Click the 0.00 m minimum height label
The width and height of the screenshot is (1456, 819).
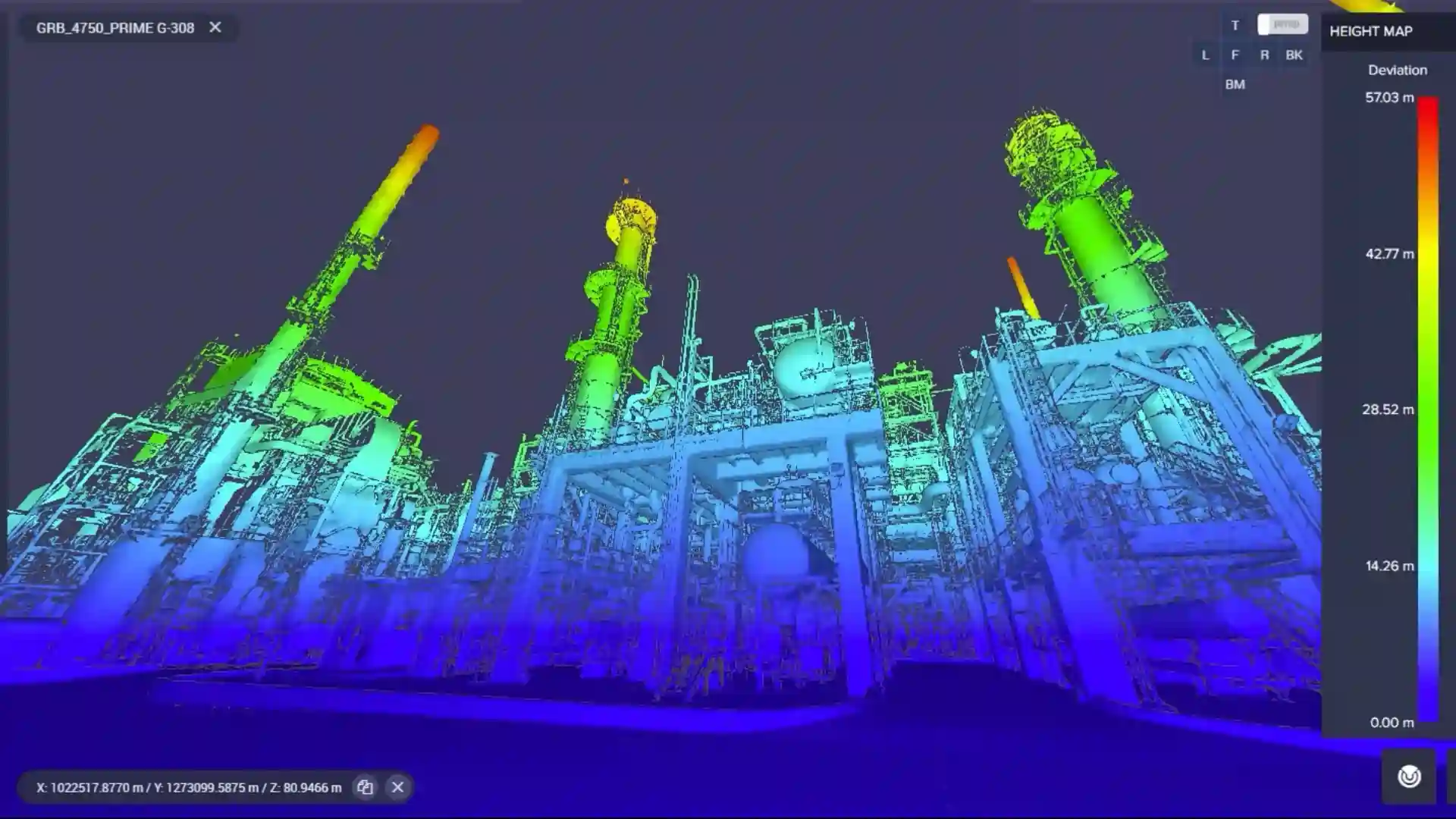[x=1392, y=723]
